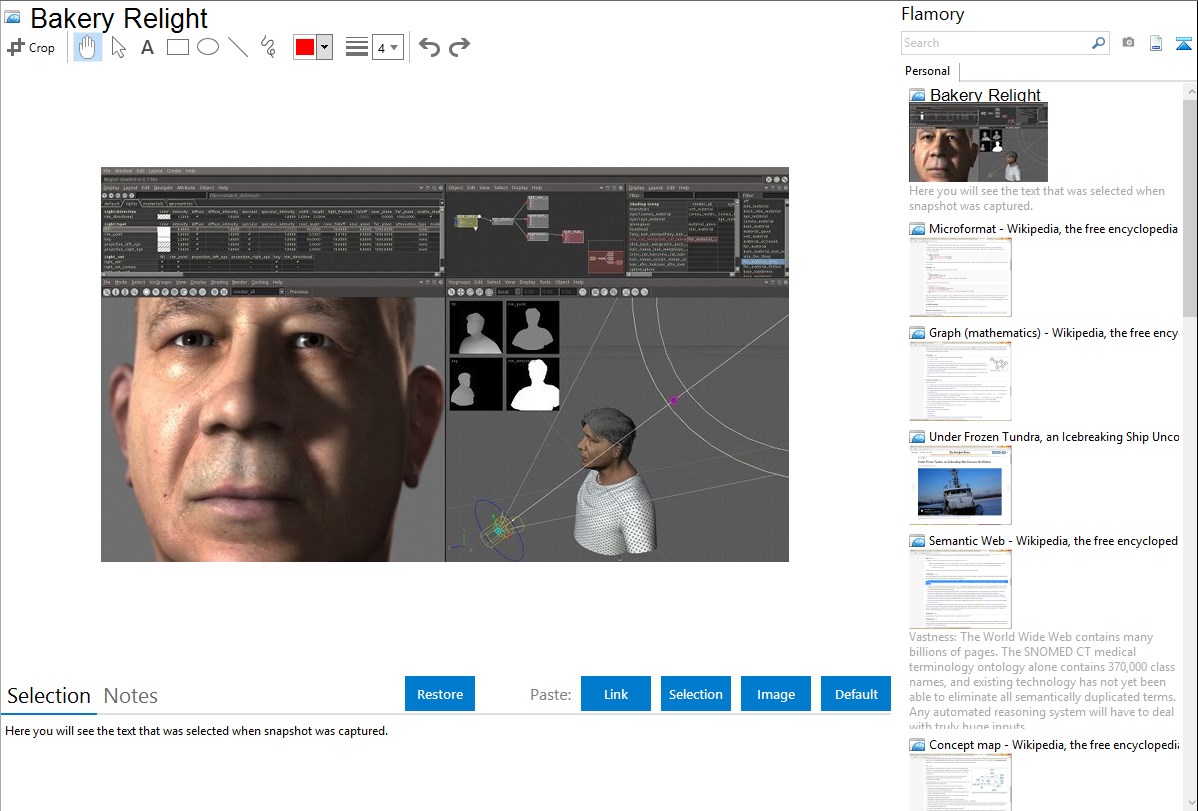Select the straight line tool
This screenshot has height=811, width=1198.
(238, 47)
